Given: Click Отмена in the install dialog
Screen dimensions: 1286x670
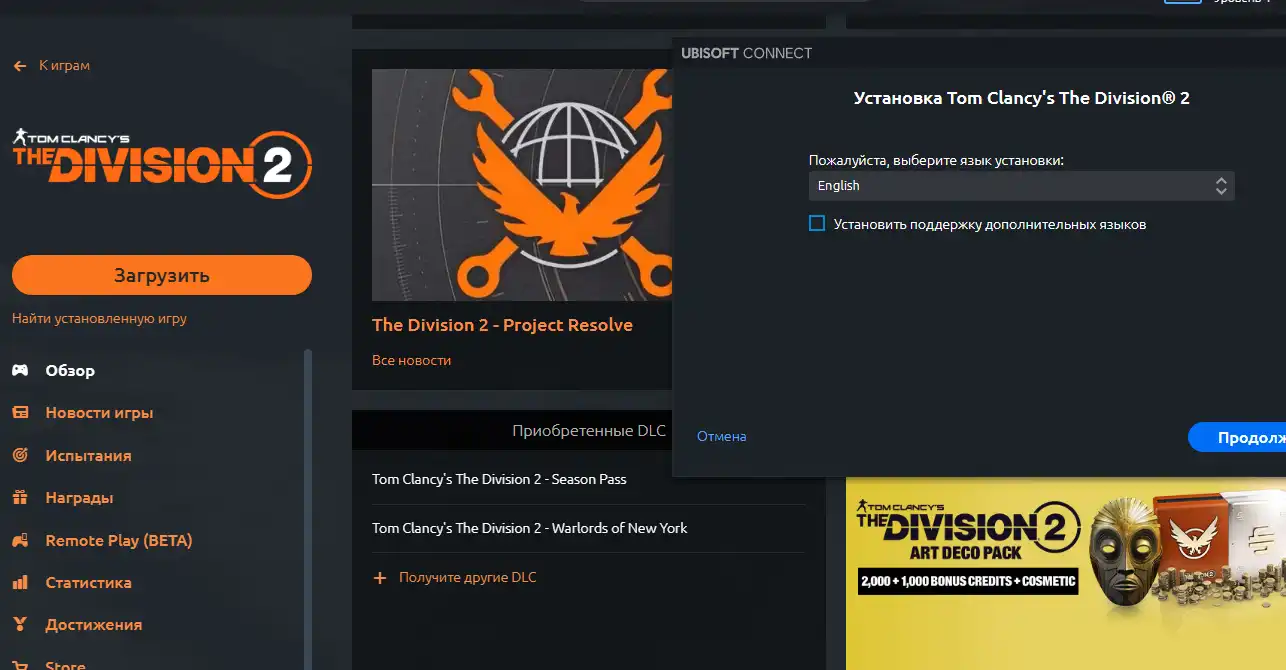Looking at the screenshot, I should point(722,436).
